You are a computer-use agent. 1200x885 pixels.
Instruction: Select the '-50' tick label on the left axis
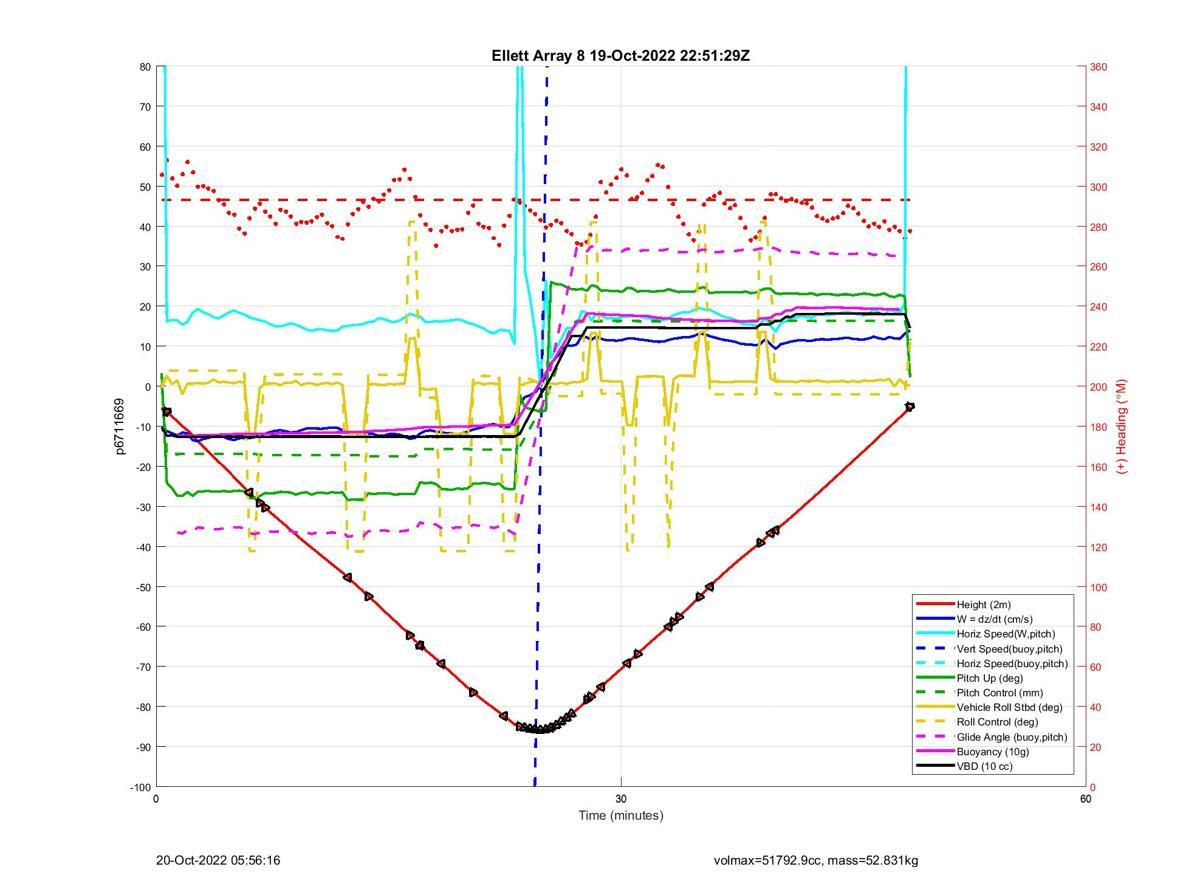142,587
